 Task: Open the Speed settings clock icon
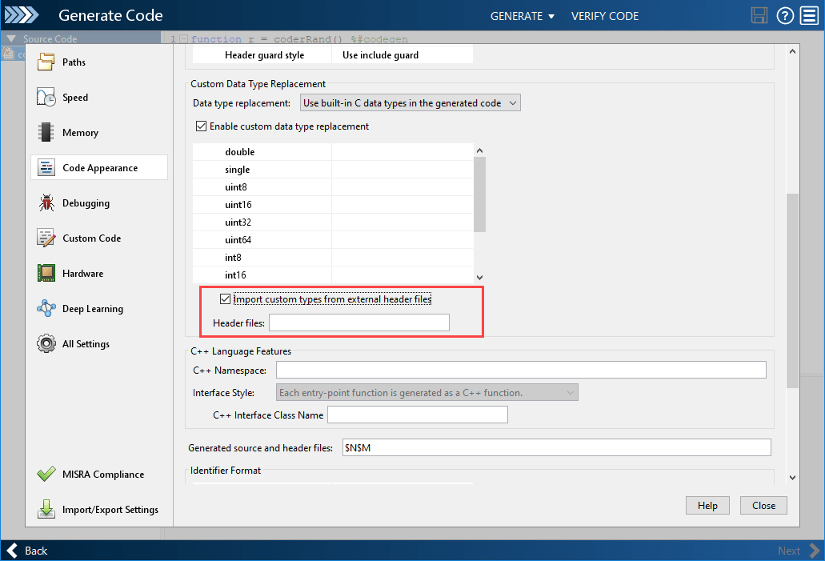[x=46, y=97]
